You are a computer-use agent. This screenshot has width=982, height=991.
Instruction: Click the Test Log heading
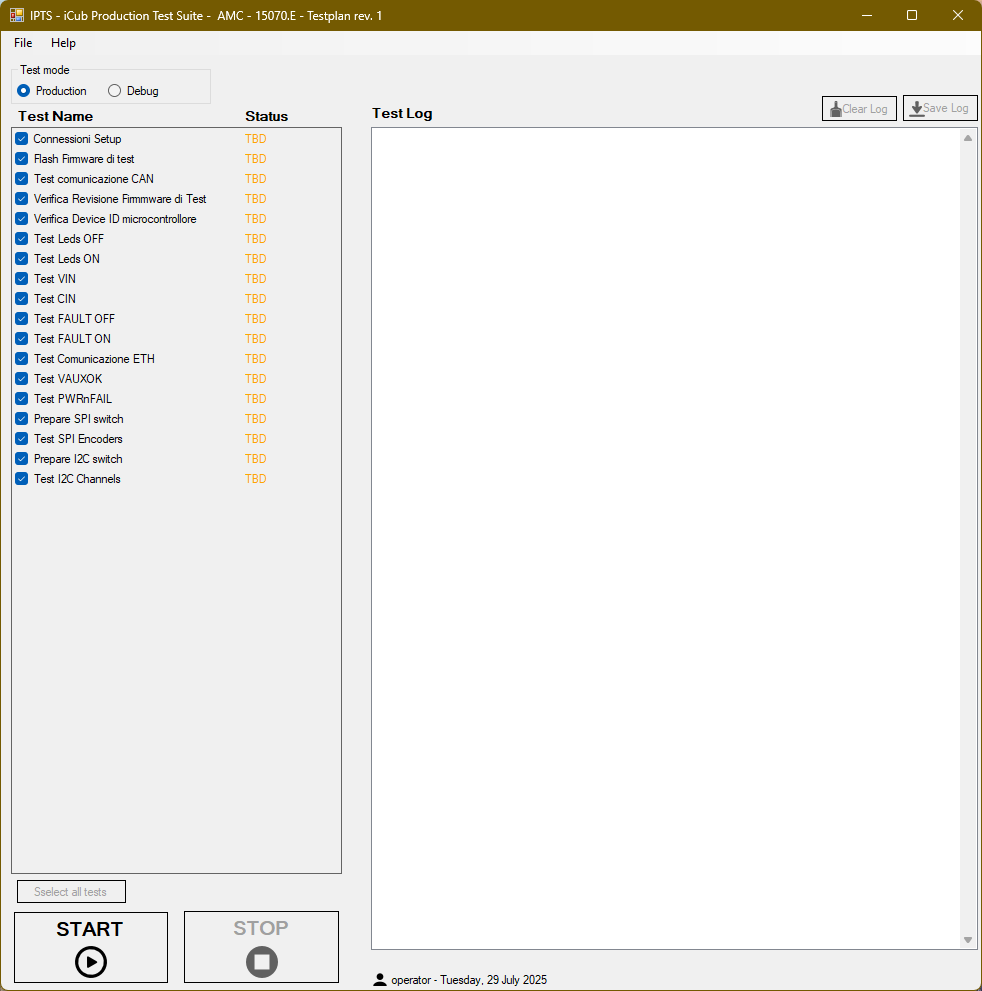click(402, 113)
